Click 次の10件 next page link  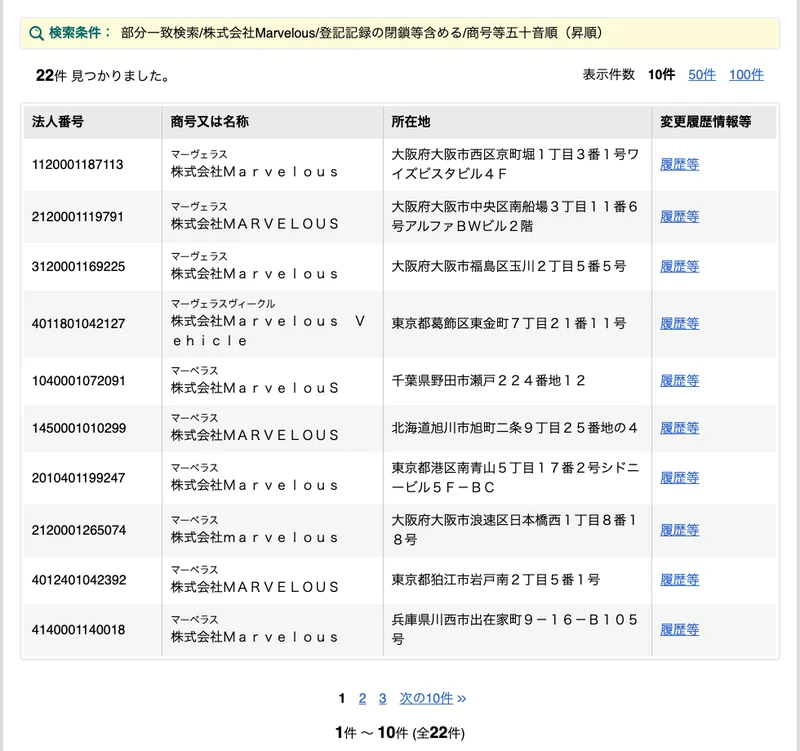(433, 698)
